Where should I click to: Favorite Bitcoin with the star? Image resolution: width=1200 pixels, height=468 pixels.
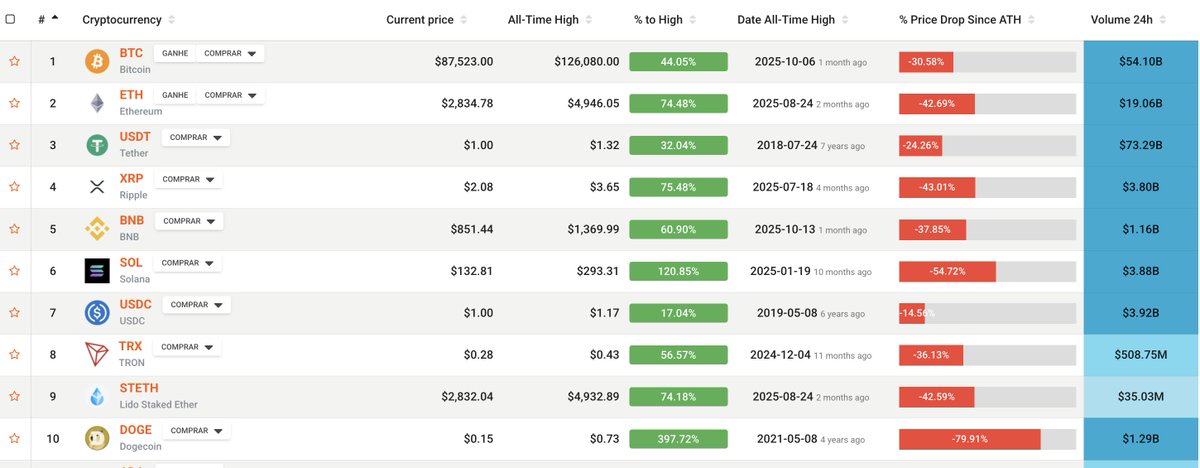pyautogui.click(x=14, y=61)
